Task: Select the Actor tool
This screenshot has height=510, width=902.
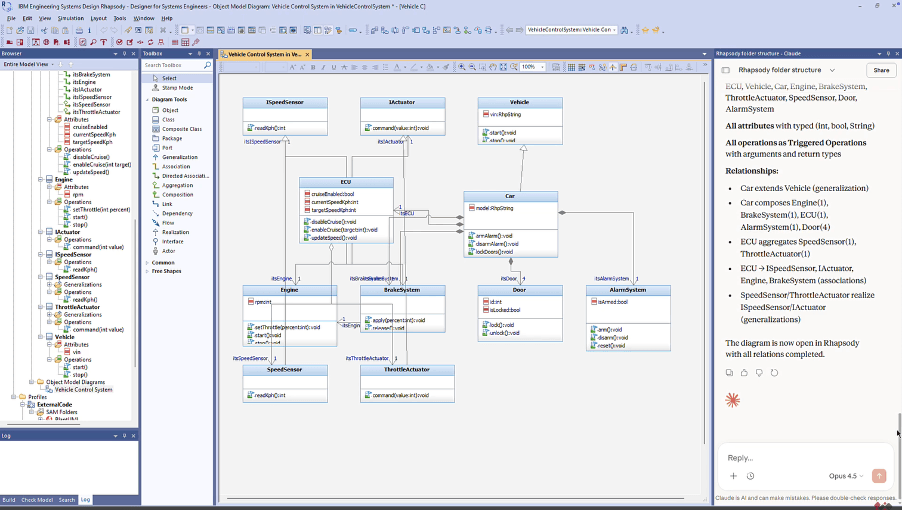Action: [169, 251]
